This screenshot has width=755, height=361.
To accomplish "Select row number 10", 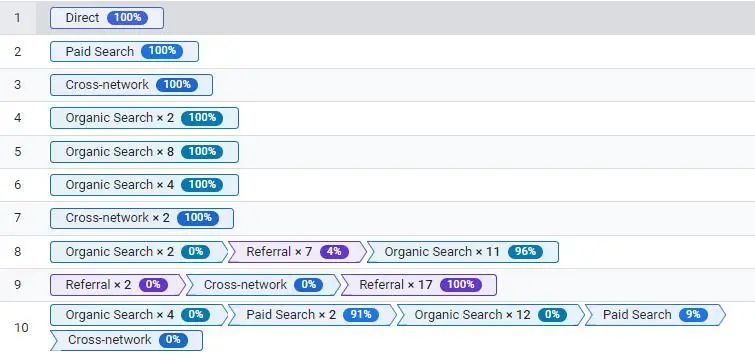I will (x=21, y=328).
